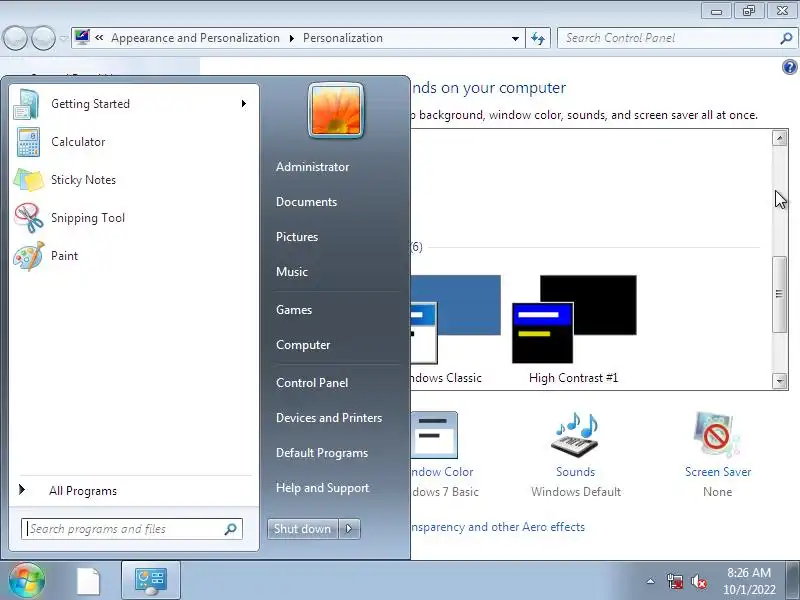Open Paint from Start menu

(133, 256)
